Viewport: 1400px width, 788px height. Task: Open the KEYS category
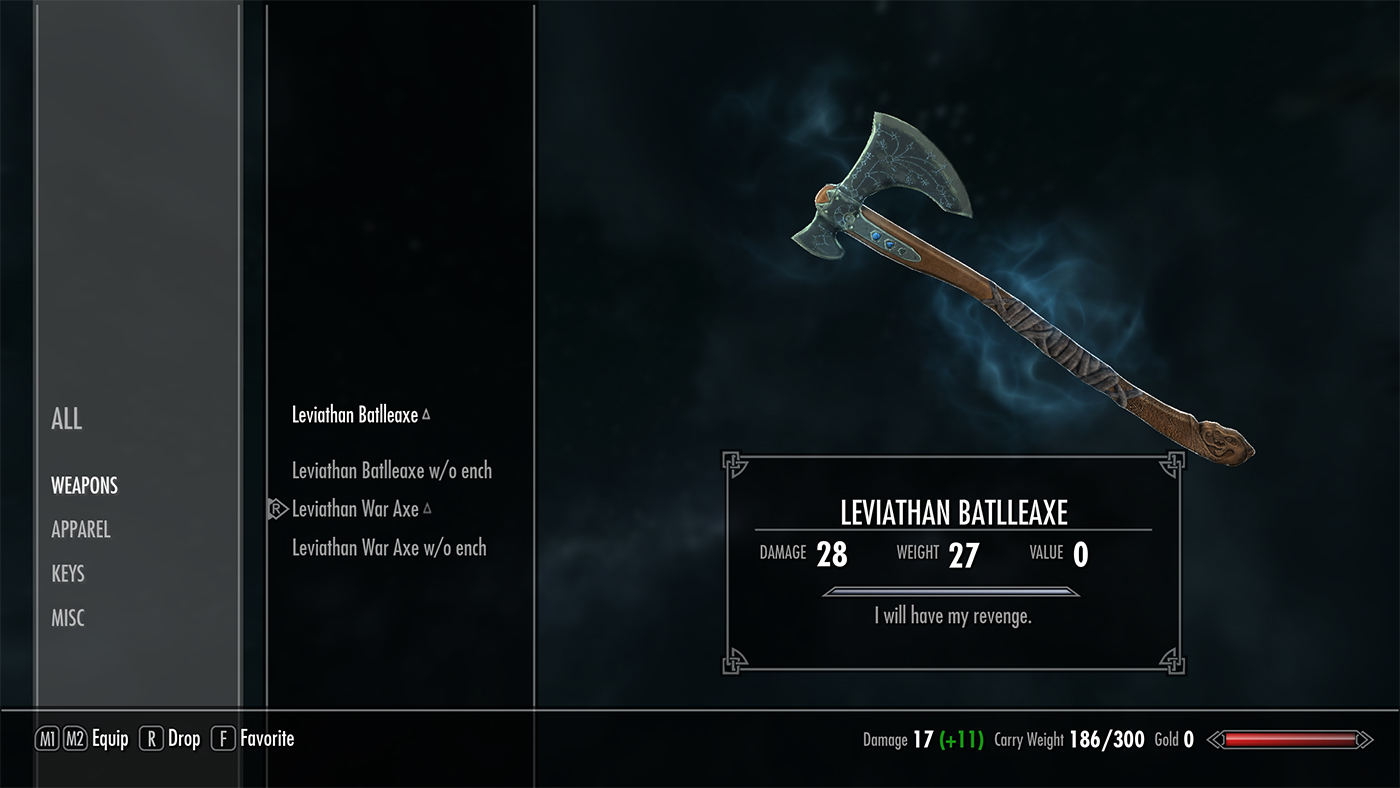tap(68, 574)
